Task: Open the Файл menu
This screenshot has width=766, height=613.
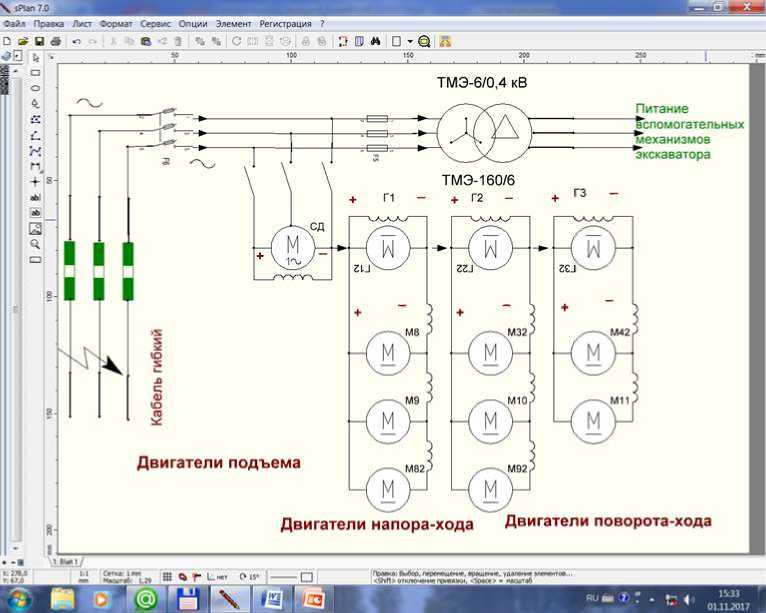Action: pyautogui.click(x=15, y=23)
